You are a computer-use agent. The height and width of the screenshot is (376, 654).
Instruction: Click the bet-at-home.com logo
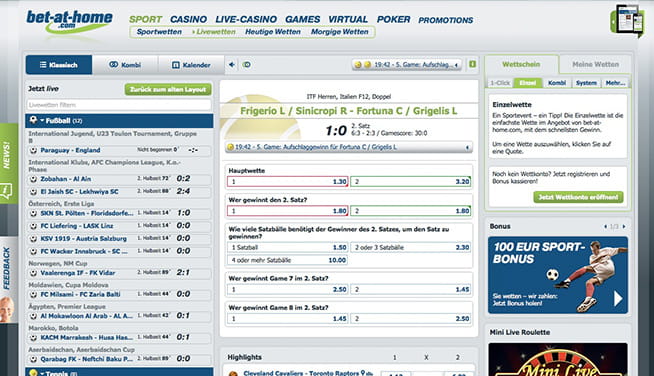(x=69, y=21)
